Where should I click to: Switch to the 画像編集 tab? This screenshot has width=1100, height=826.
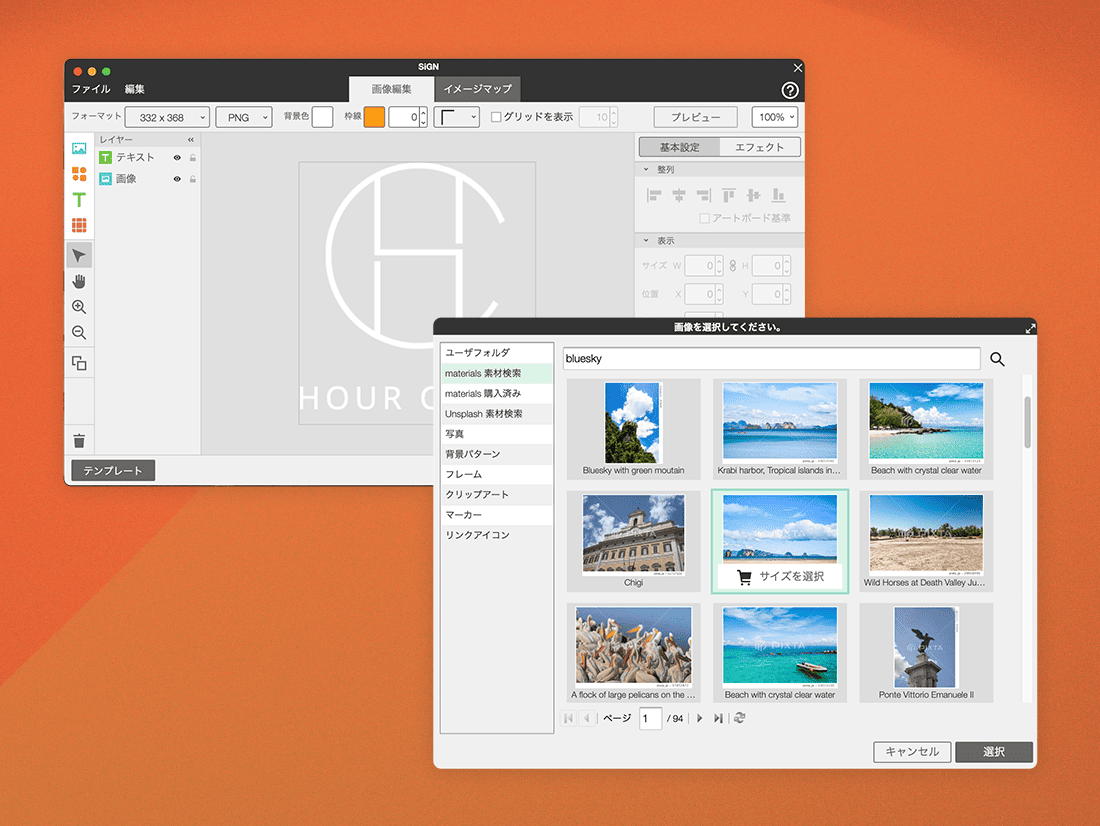click(x=391, y=89)
